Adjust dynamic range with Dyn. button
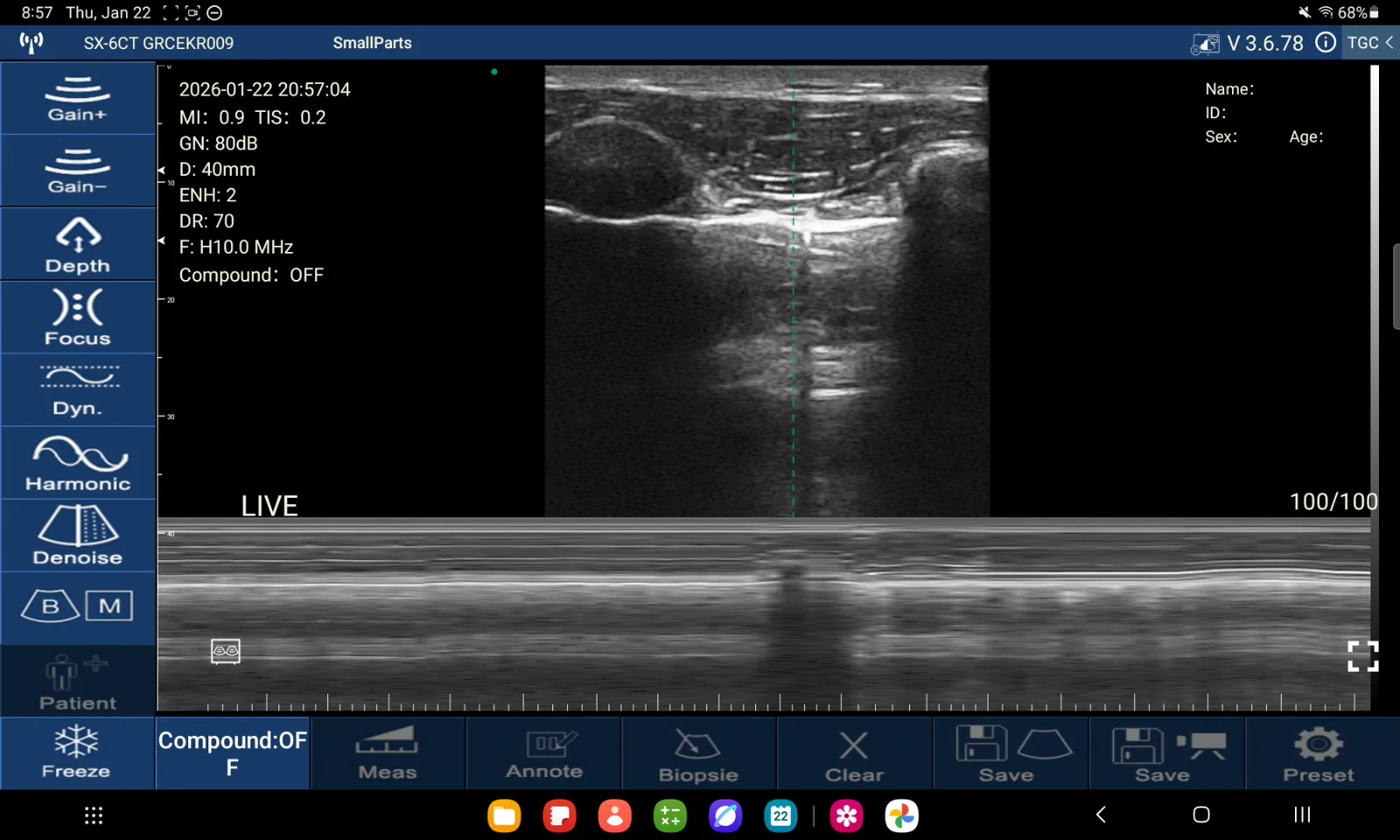1400x840 pixels. click(x=78, y=390)
